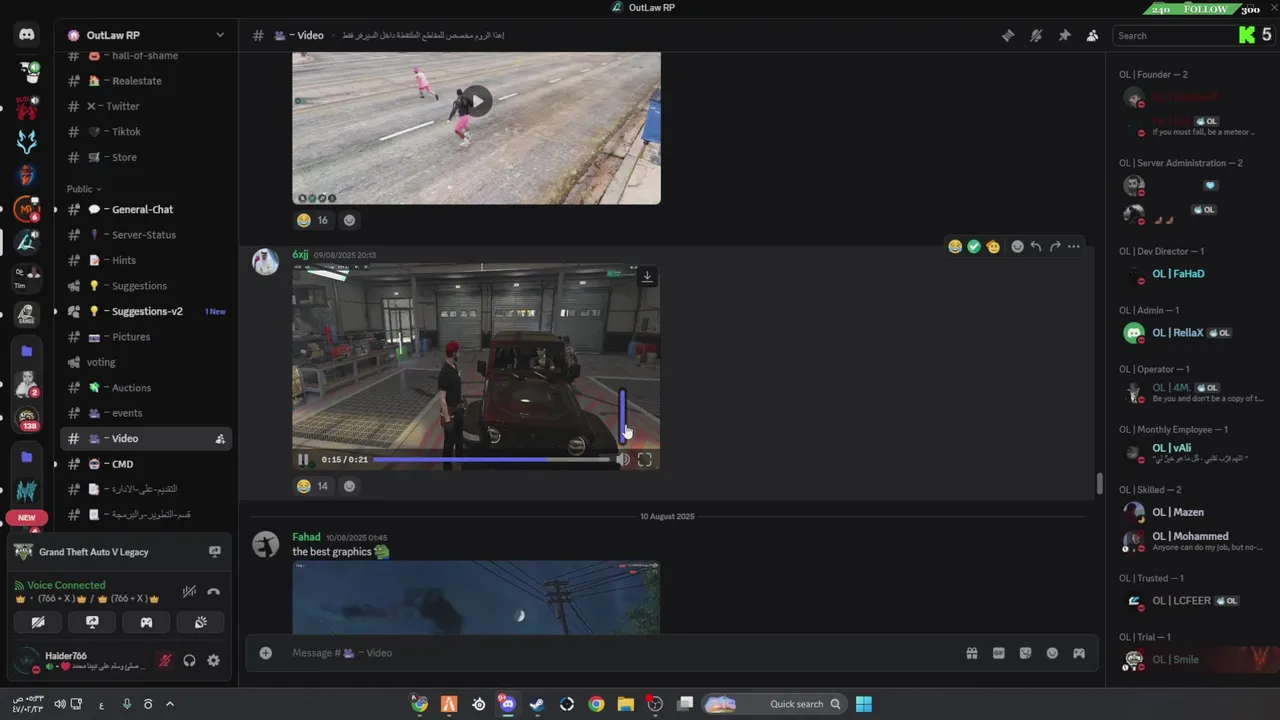This screenshot has width=1280, height=720.
Task: Open File Explorer from taskbar
Action: (625, 704)
